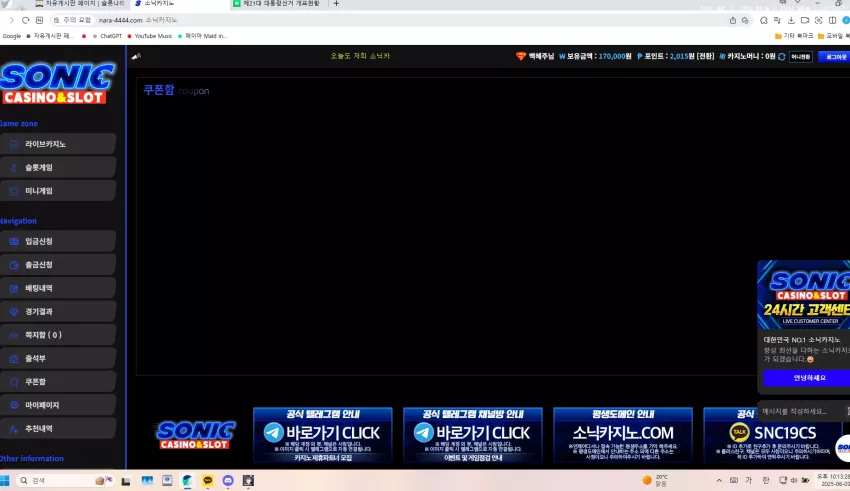Viewport: 850px width, 491px height.
Task: Open the YouTube Music bookmark
Action: [150, 36]
